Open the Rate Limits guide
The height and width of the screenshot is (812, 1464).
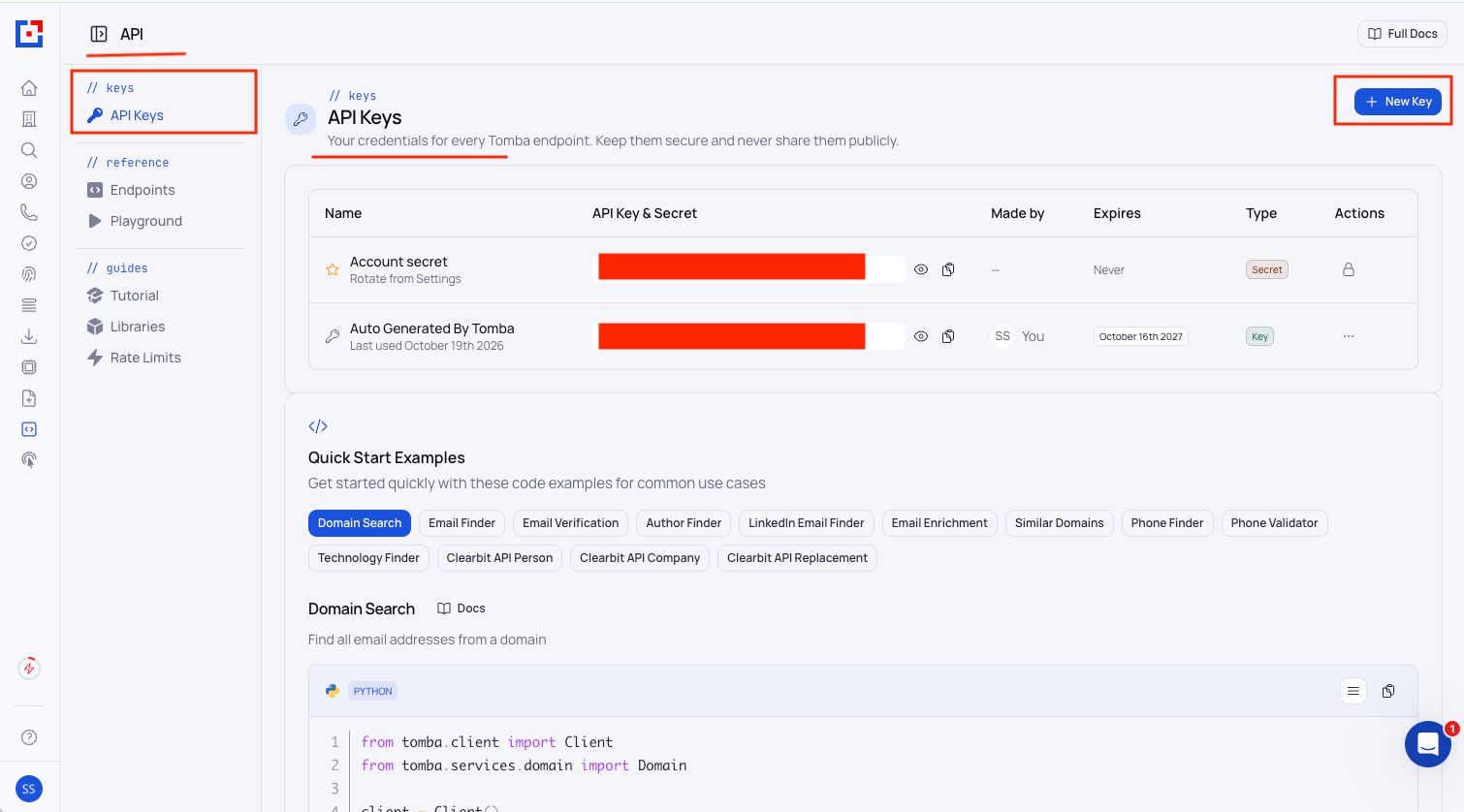[145, 358]
